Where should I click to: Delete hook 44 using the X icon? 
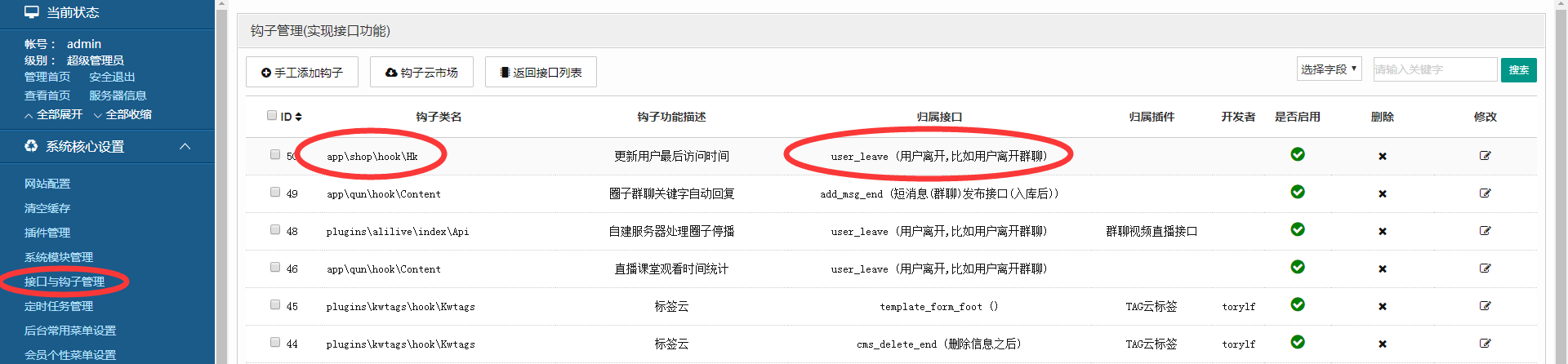point(1382,344)
